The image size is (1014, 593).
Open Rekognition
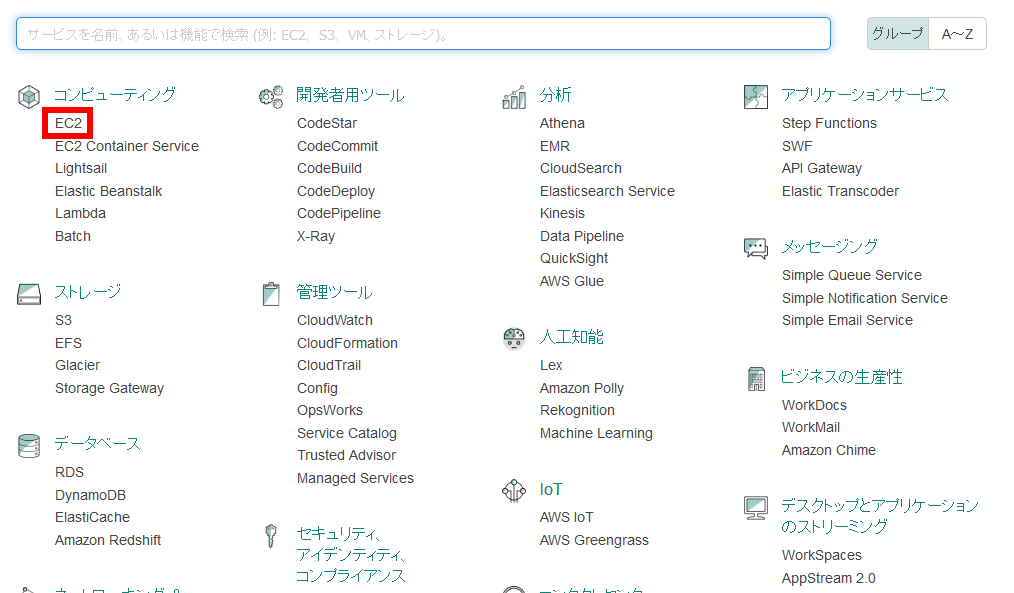pyautogui.click(x=577, y=410)
